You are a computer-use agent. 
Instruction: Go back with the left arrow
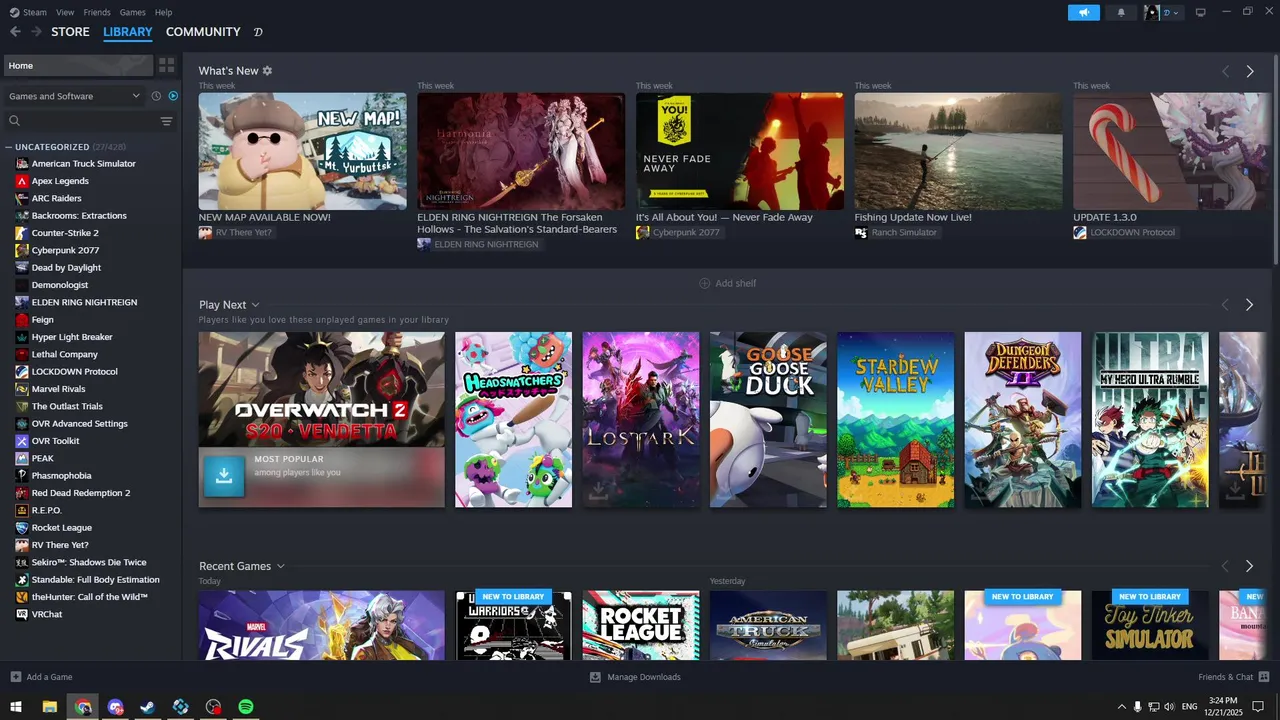point(15,32)
